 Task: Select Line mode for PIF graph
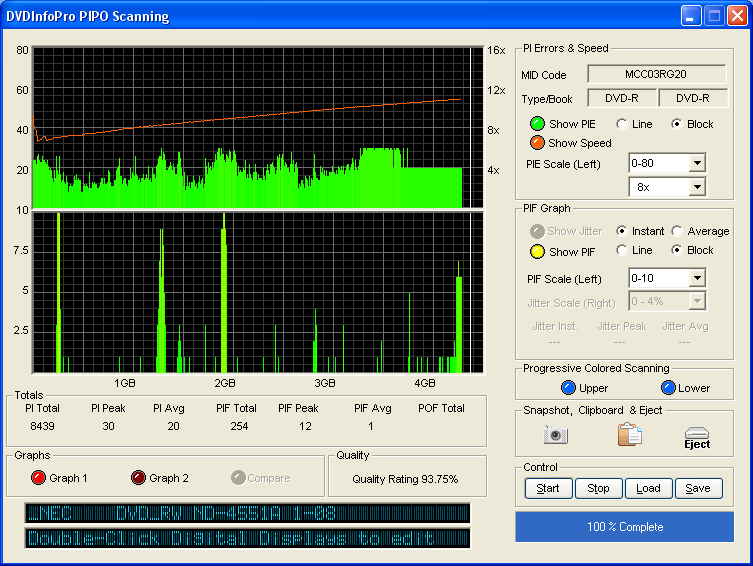[622, 250]
